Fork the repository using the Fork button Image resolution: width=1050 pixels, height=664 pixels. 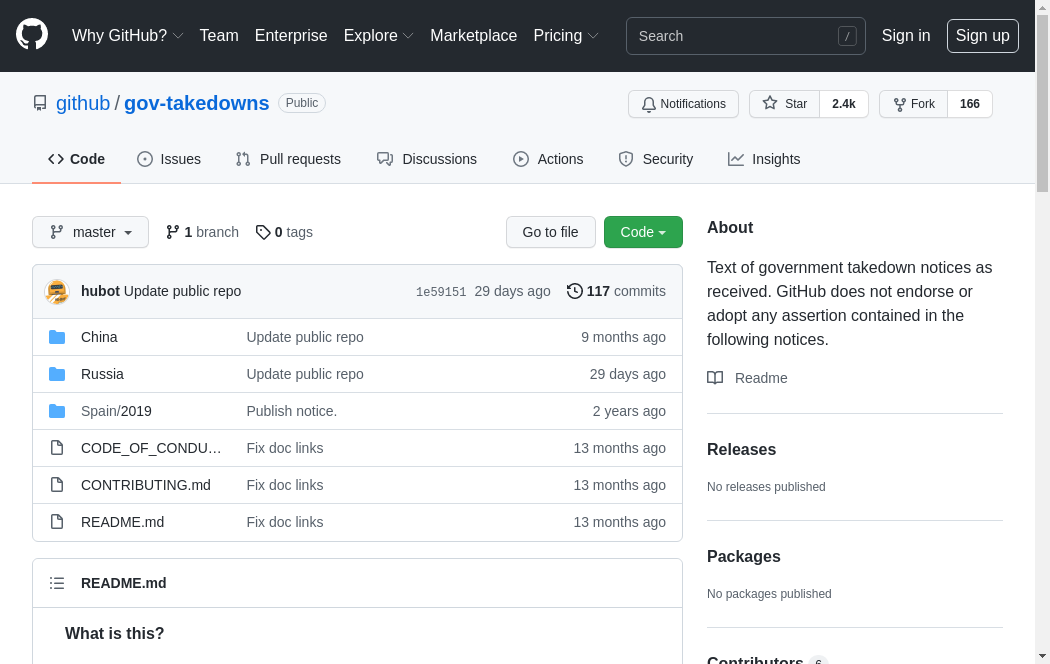(x=913, y=104)
